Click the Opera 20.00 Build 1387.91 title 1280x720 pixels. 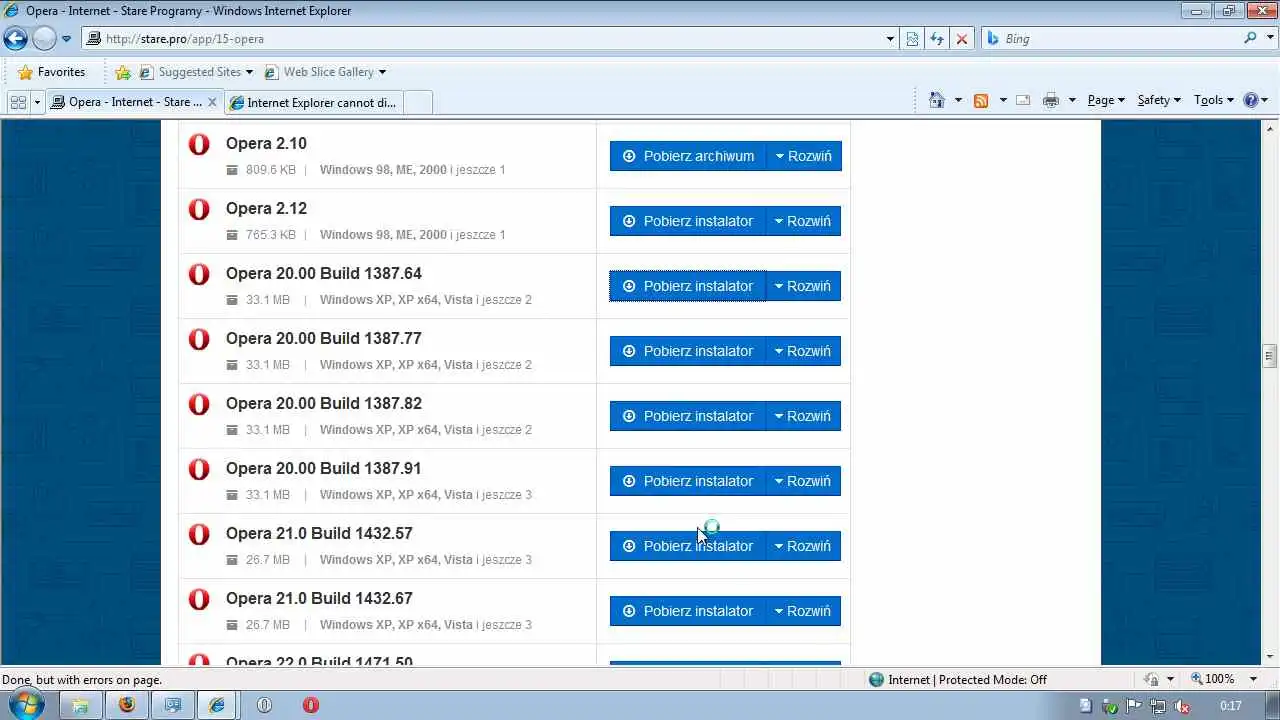coord(323,468)
